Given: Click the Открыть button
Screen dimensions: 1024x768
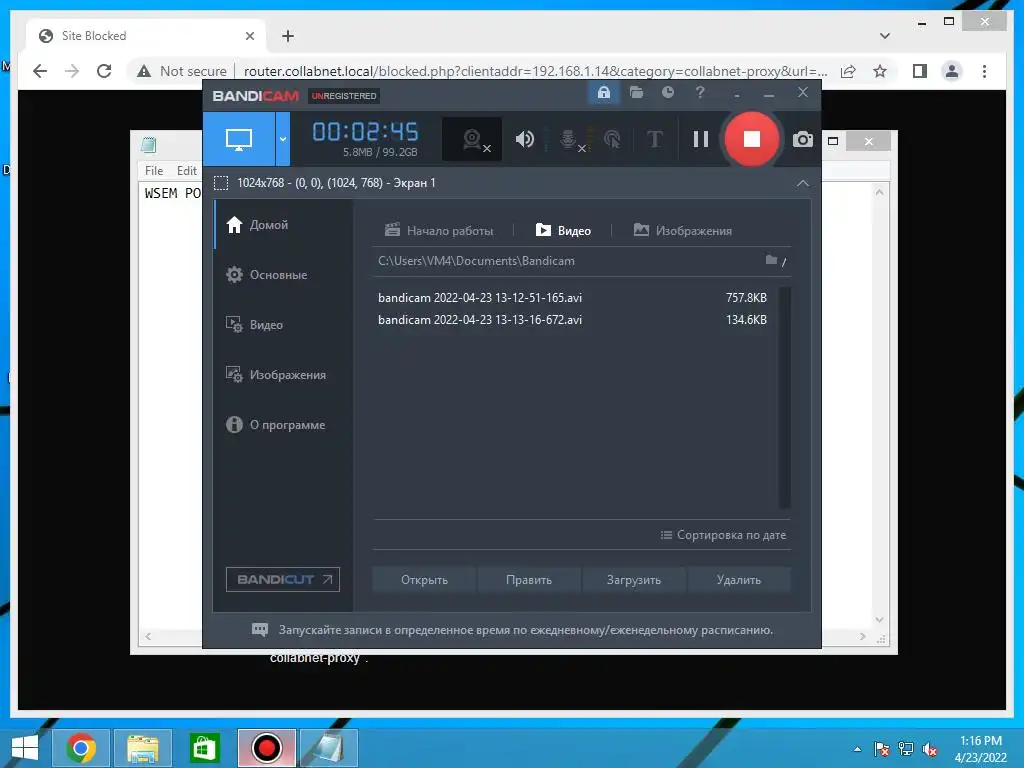Looking at the screenshot, I should coord(424,580).
